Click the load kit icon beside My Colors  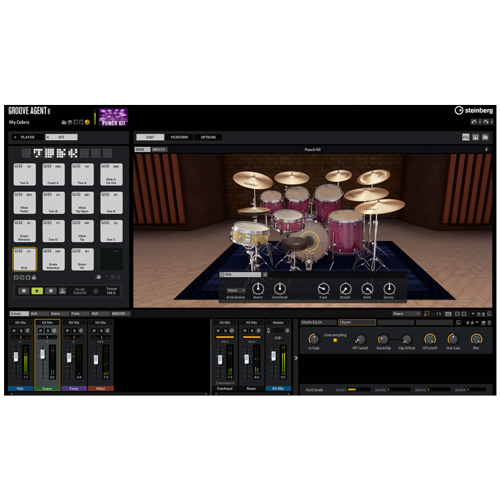tap(64, 122)
